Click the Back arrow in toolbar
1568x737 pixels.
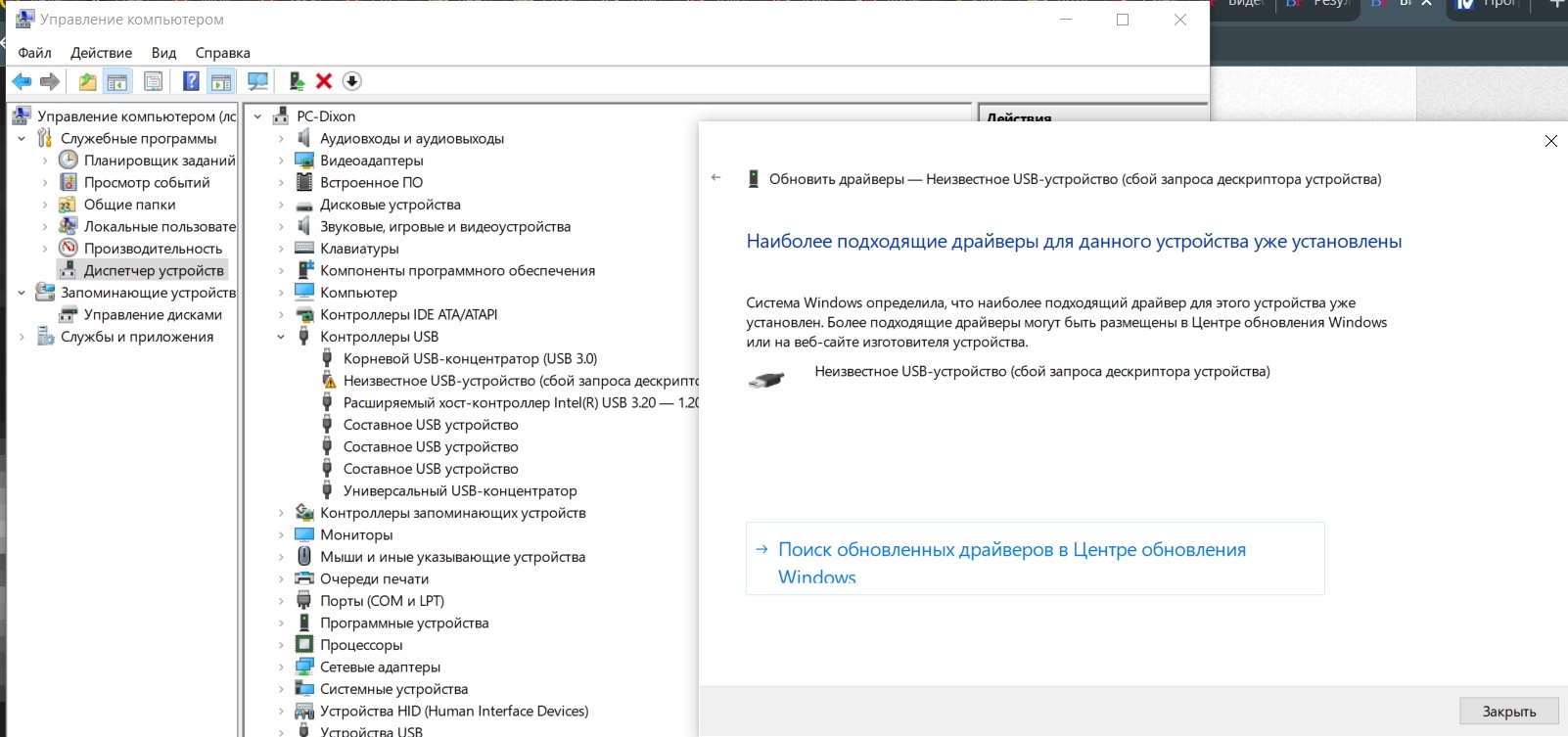[22, 81]
